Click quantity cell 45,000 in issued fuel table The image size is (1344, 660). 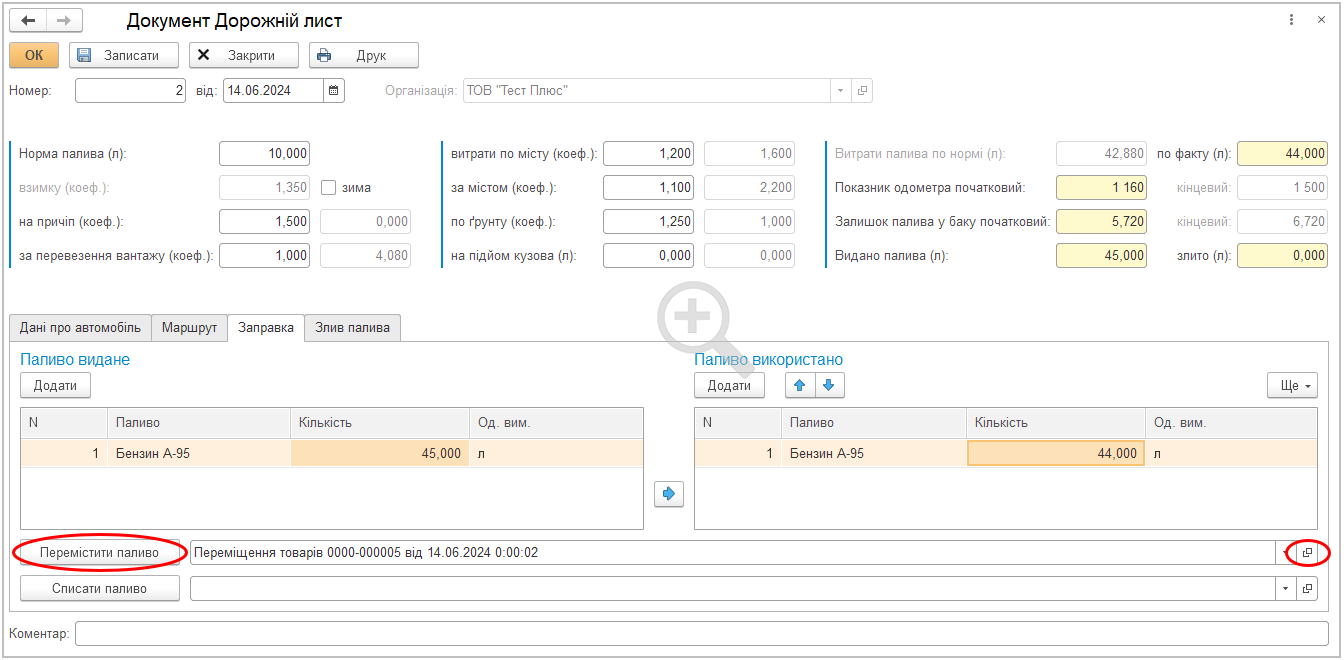point(380,453)
